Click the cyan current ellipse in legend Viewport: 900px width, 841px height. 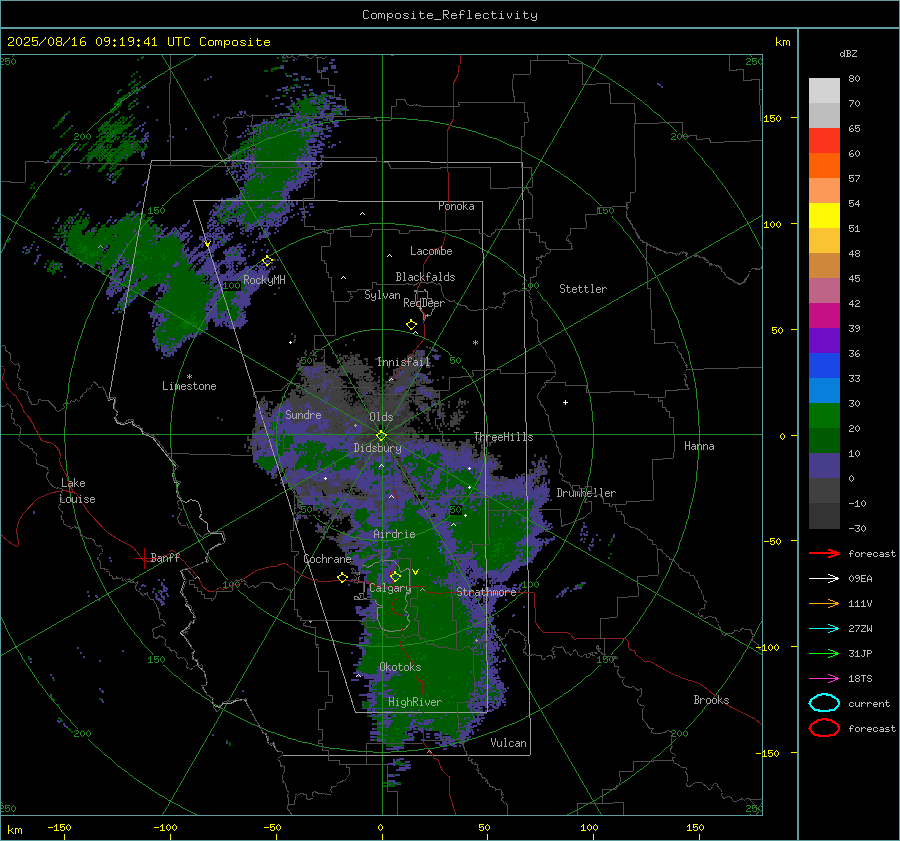pos(824,703)
